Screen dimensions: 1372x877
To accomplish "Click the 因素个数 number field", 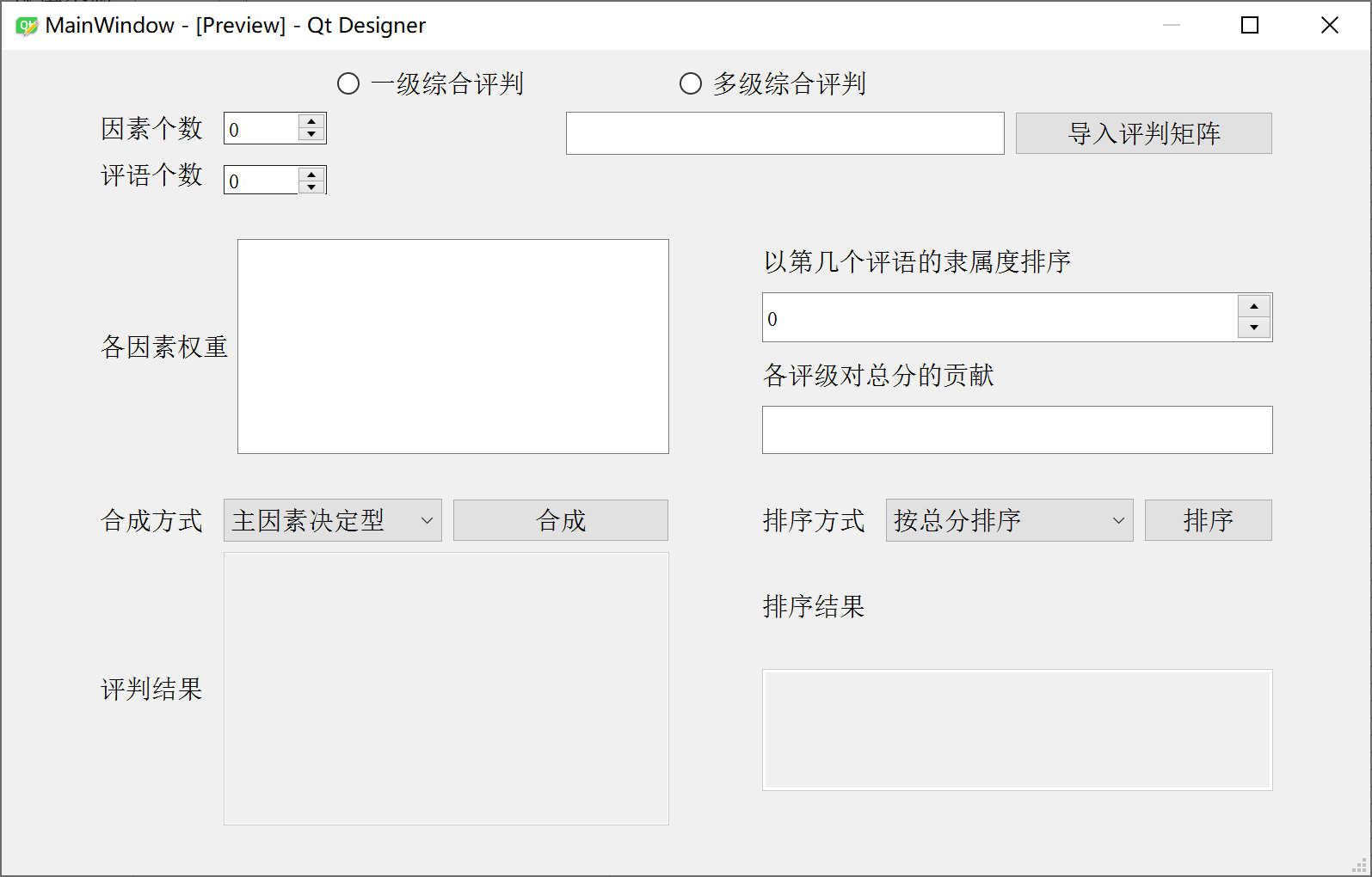I will [x=261, y=128].
